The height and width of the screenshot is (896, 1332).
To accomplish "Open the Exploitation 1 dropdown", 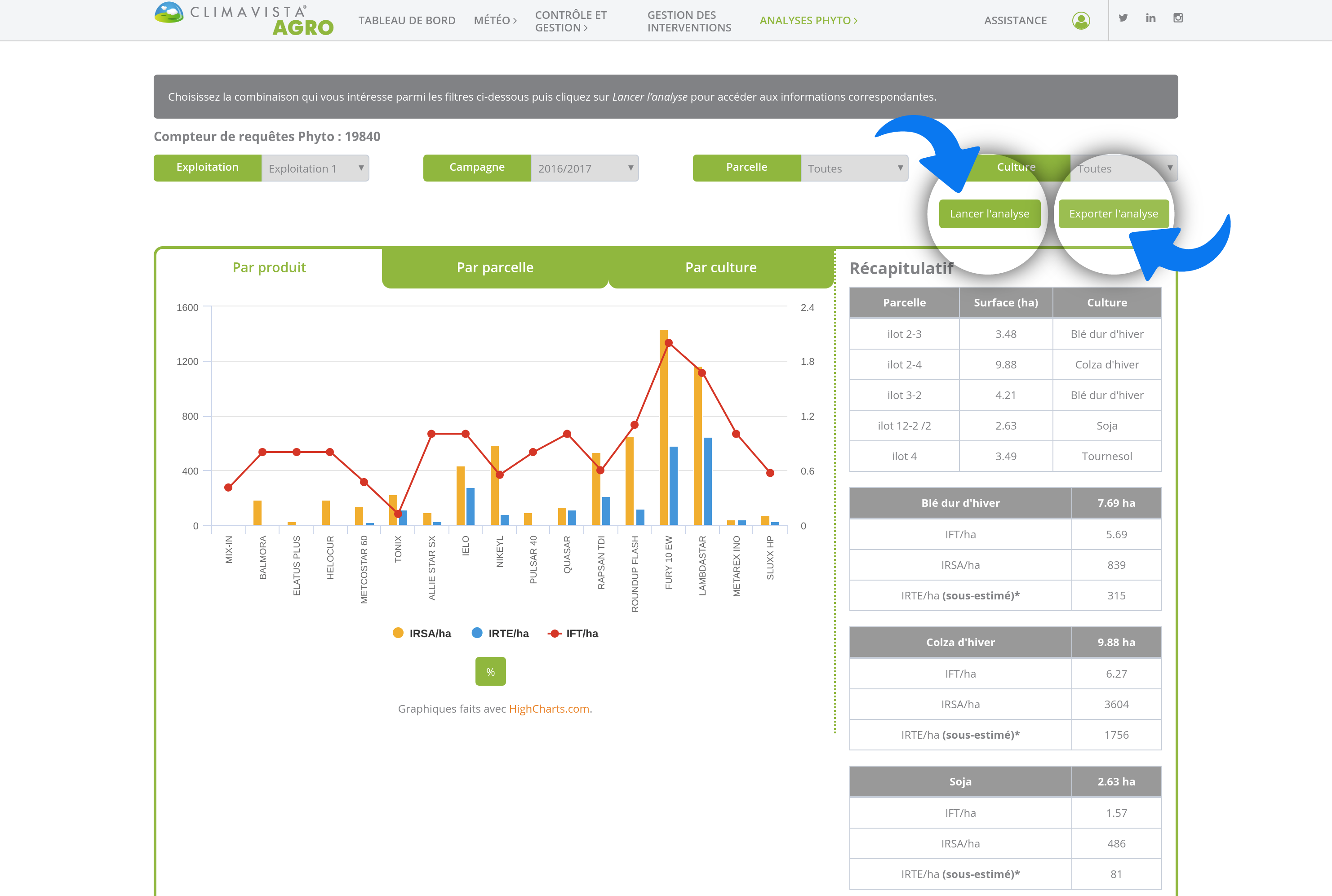I will (x=315, y=168).
